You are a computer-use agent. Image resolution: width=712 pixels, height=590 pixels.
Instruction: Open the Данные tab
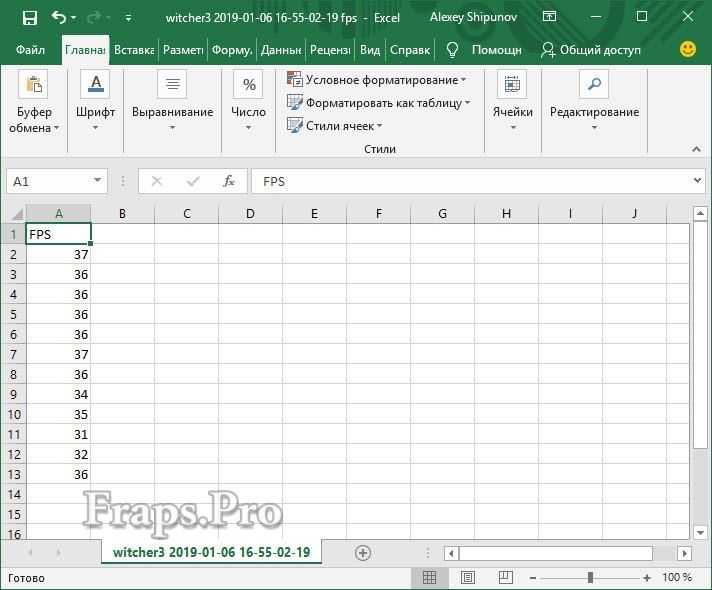281,50
